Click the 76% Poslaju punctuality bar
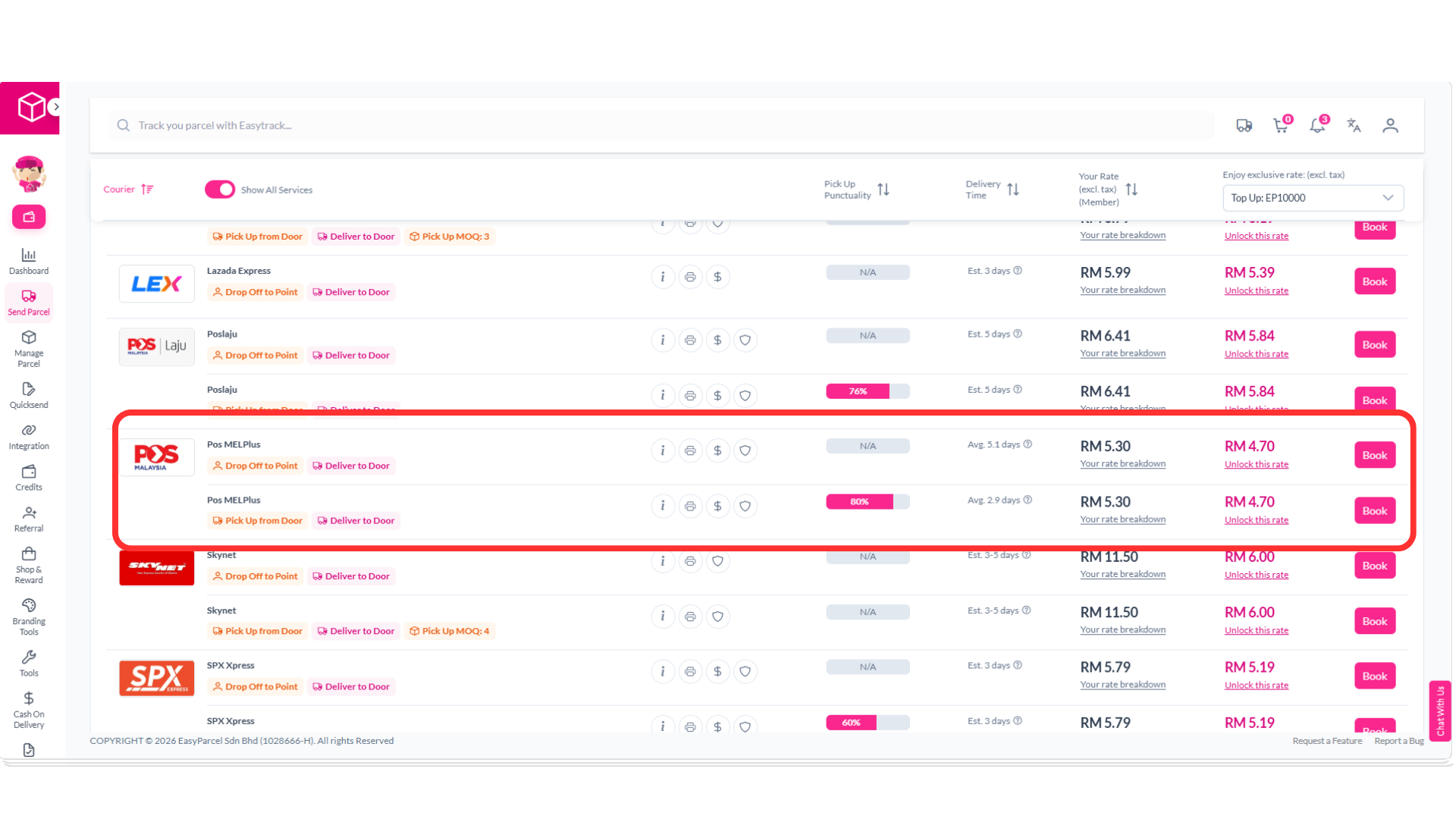Viewport: 1456px width, 819px height. coord(868,391)
